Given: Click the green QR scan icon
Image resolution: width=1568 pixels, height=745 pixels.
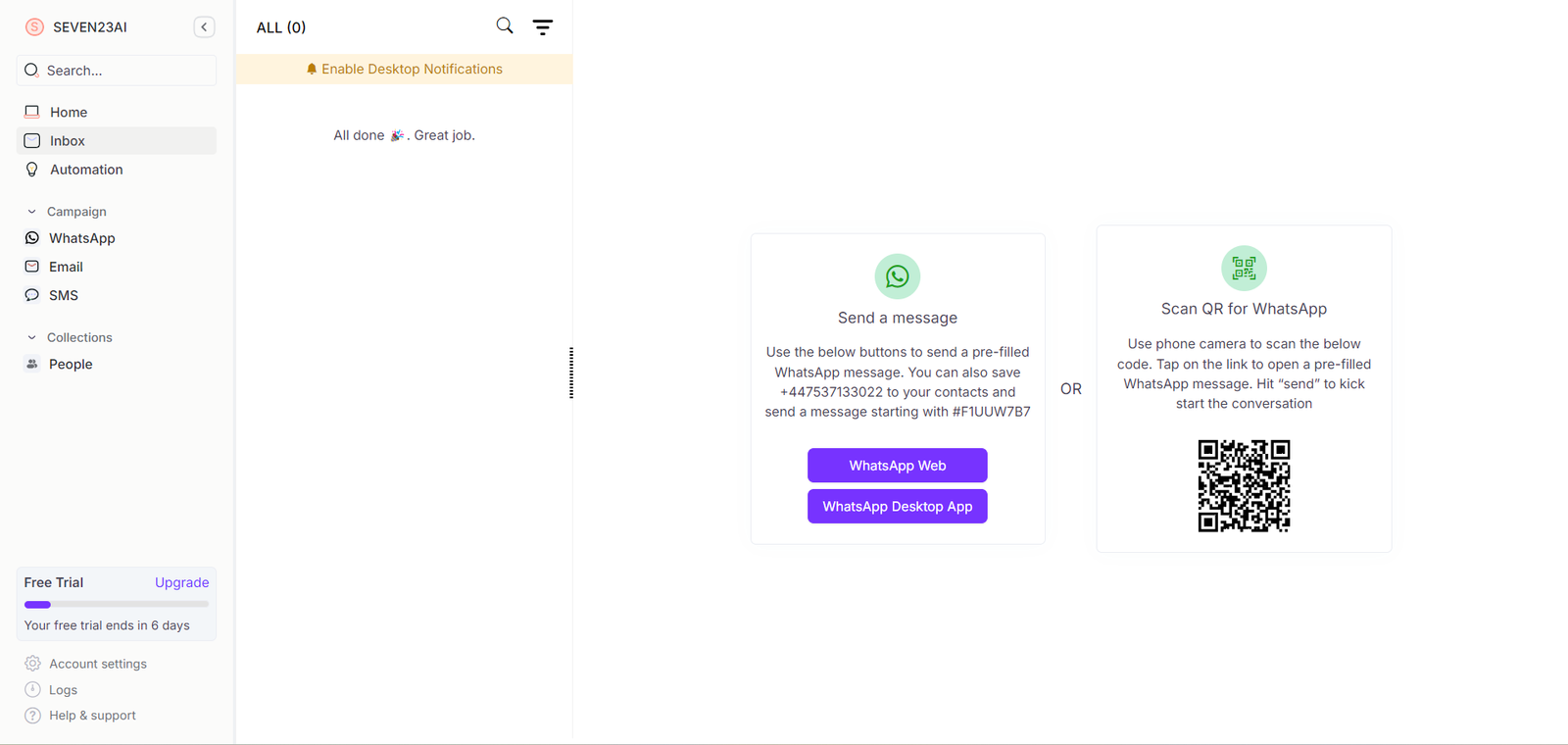Looking at the screenshot, I should coord(1244,268).
